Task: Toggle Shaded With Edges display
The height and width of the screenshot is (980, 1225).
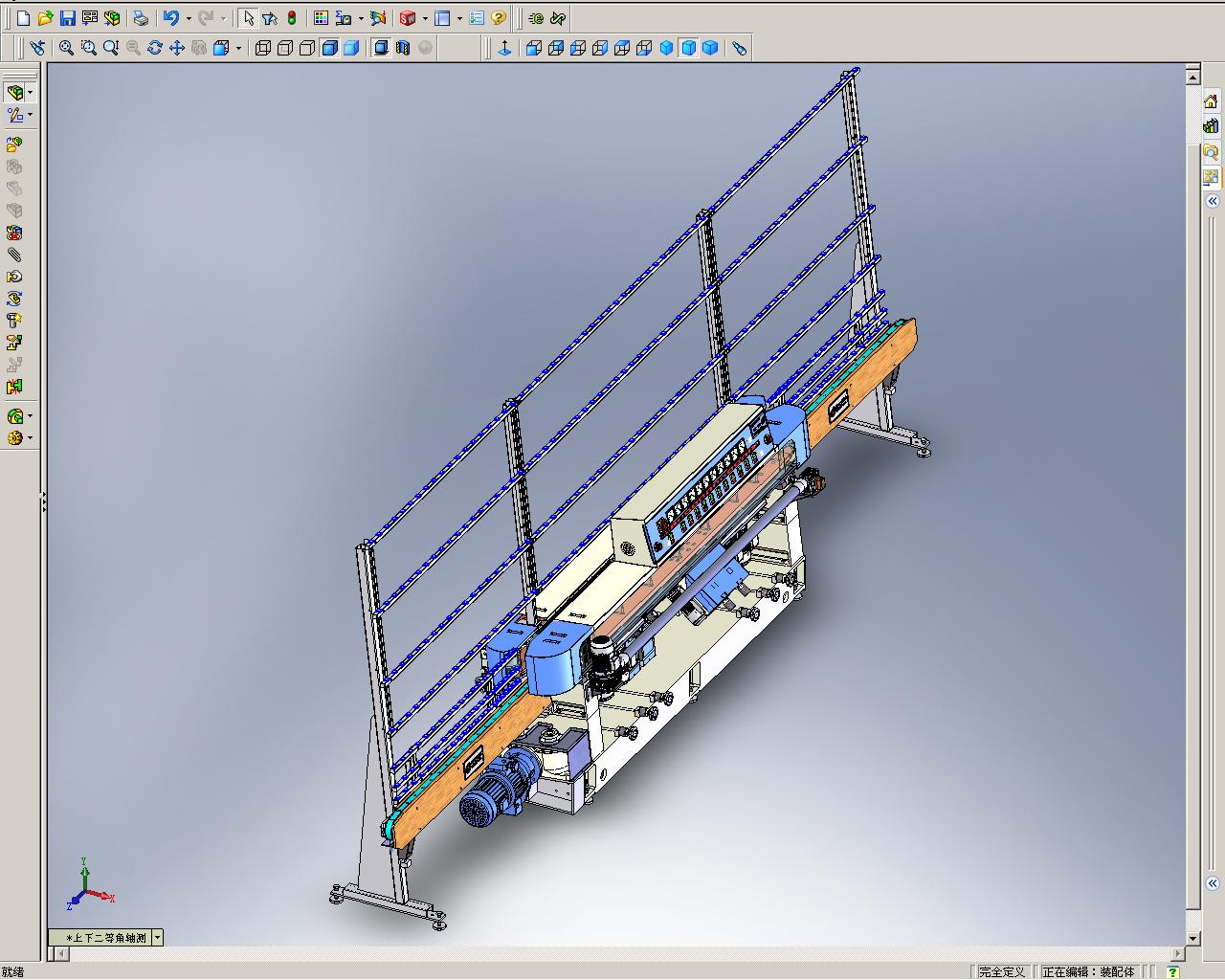Action: tap(329, 48)
